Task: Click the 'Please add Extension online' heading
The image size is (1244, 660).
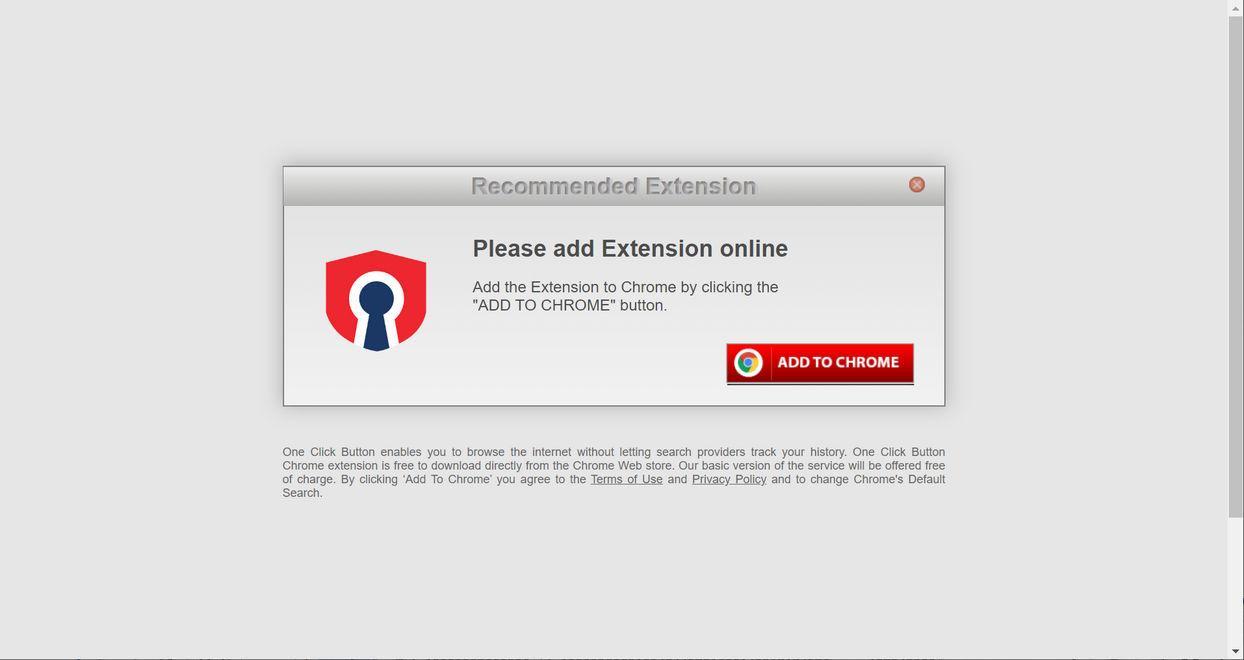Action: coord(630,249)
